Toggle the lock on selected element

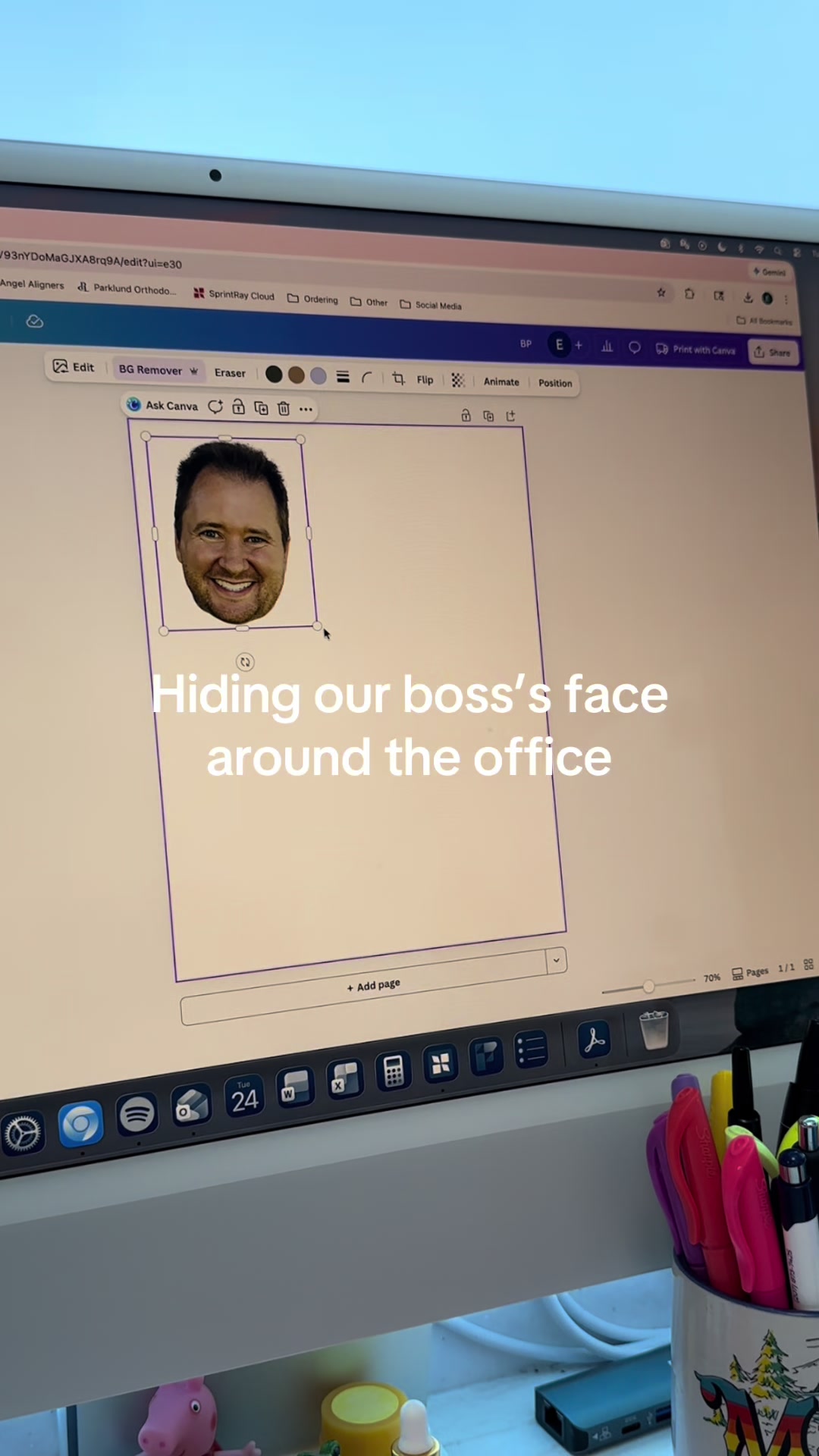pyautogui.click(x=238, y=406)
